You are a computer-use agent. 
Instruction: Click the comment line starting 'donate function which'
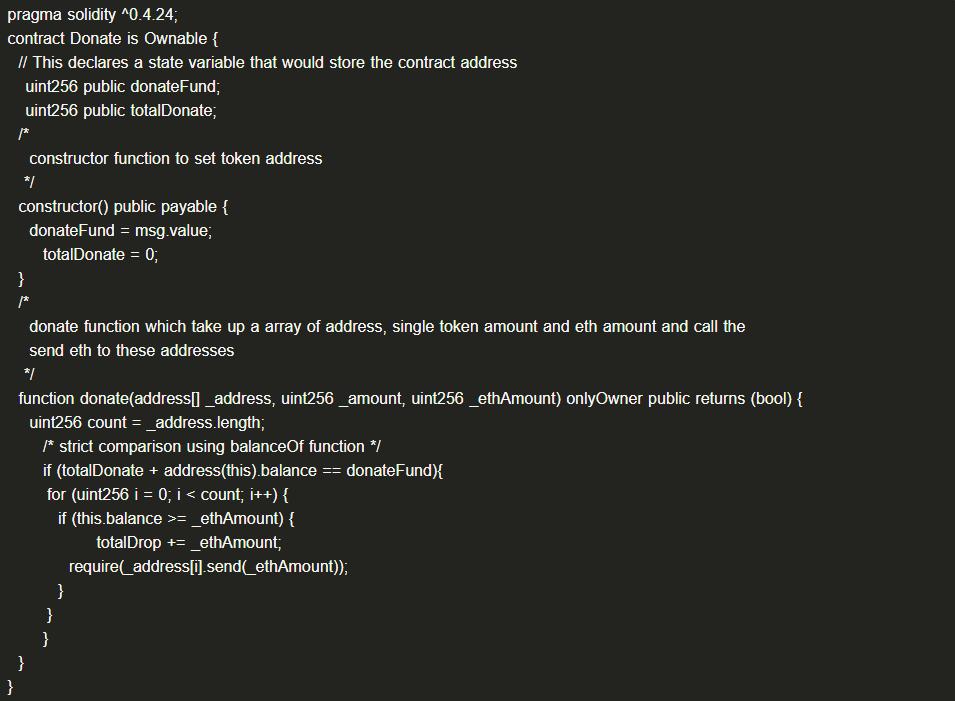(387, 327)
